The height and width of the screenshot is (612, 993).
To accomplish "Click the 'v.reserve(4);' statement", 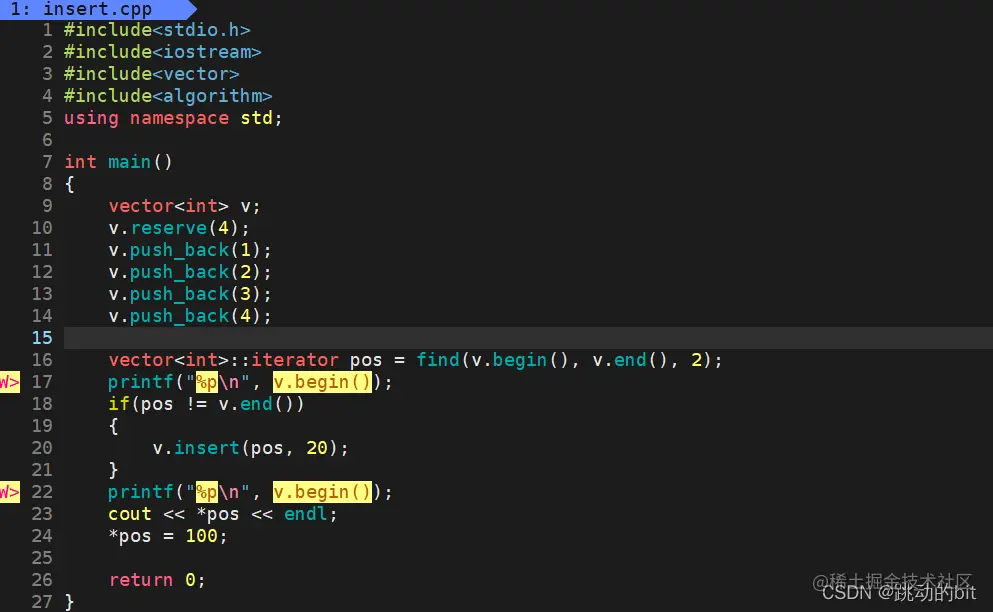I will tap(179, 228).
